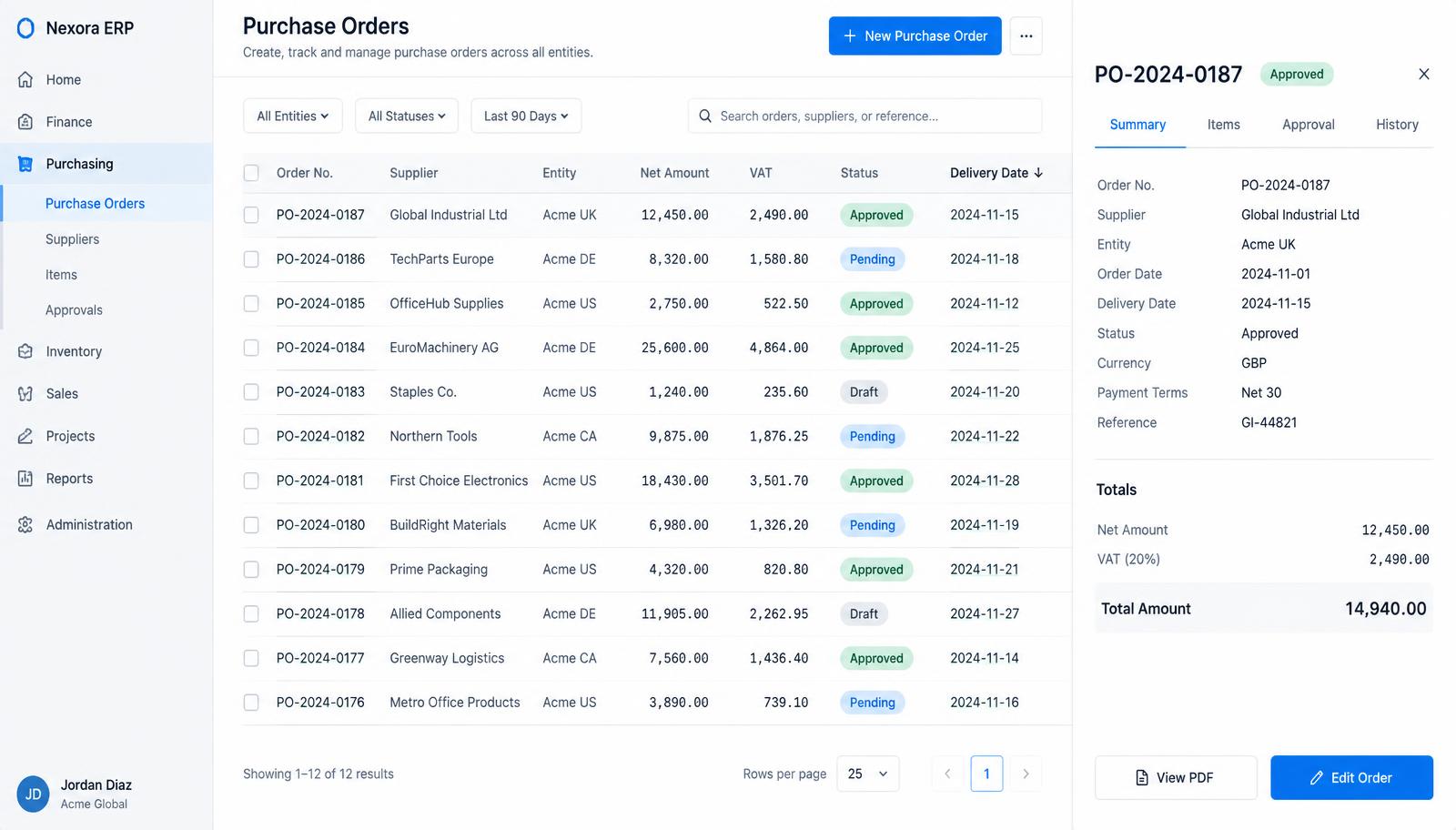Open the Inventory module icon
This screenshot has width=1456, height=830.
coord(25,351)
